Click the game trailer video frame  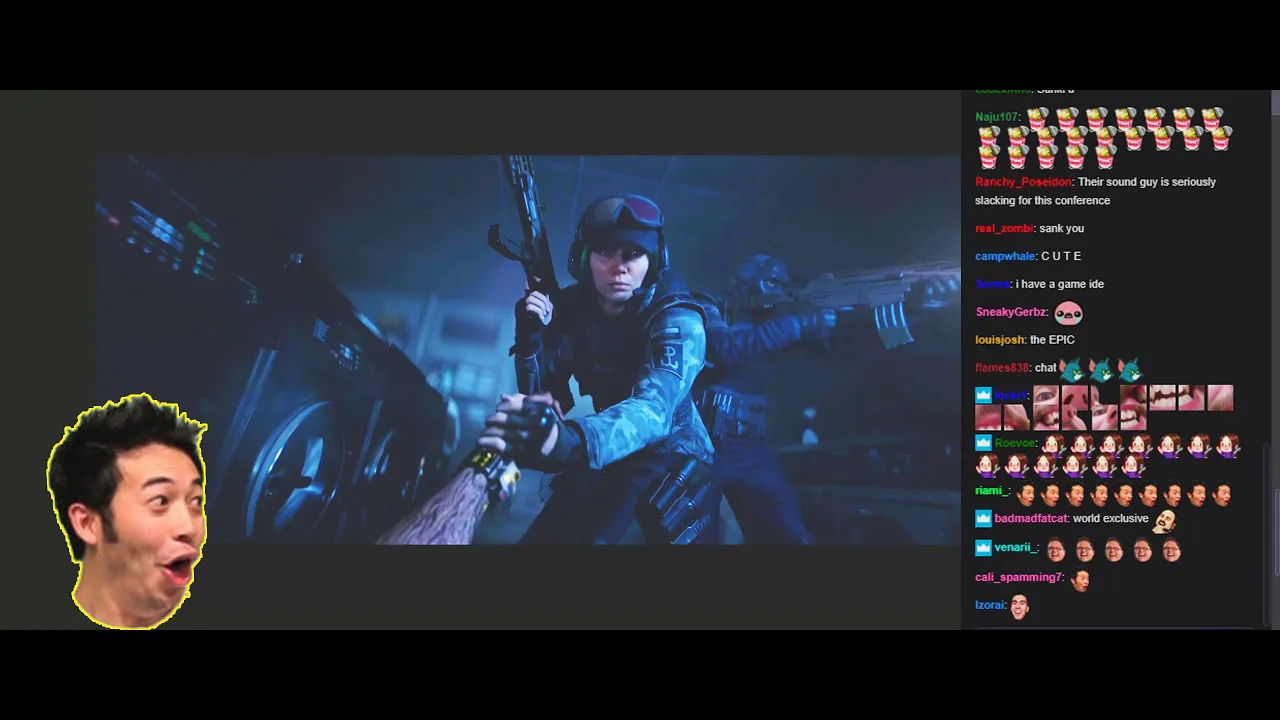coord(527,350)
